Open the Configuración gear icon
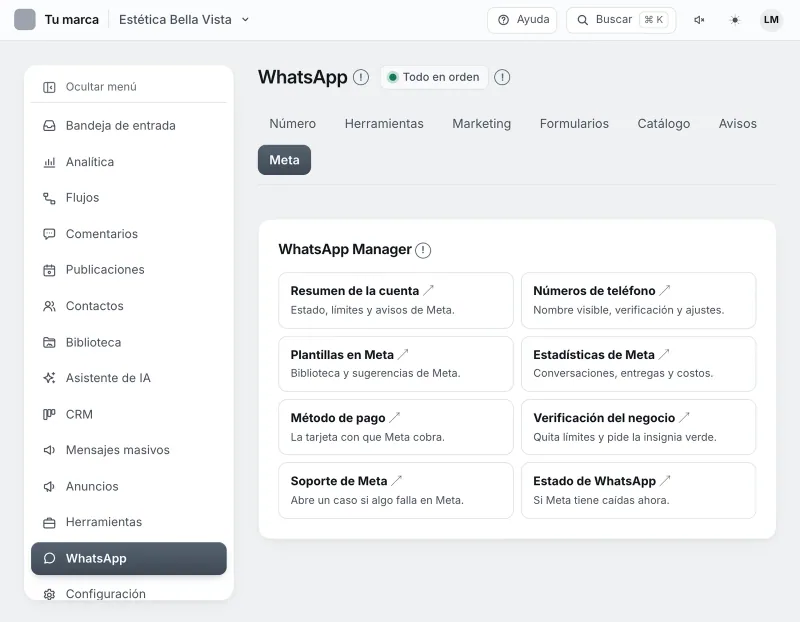 pos(49,594)
